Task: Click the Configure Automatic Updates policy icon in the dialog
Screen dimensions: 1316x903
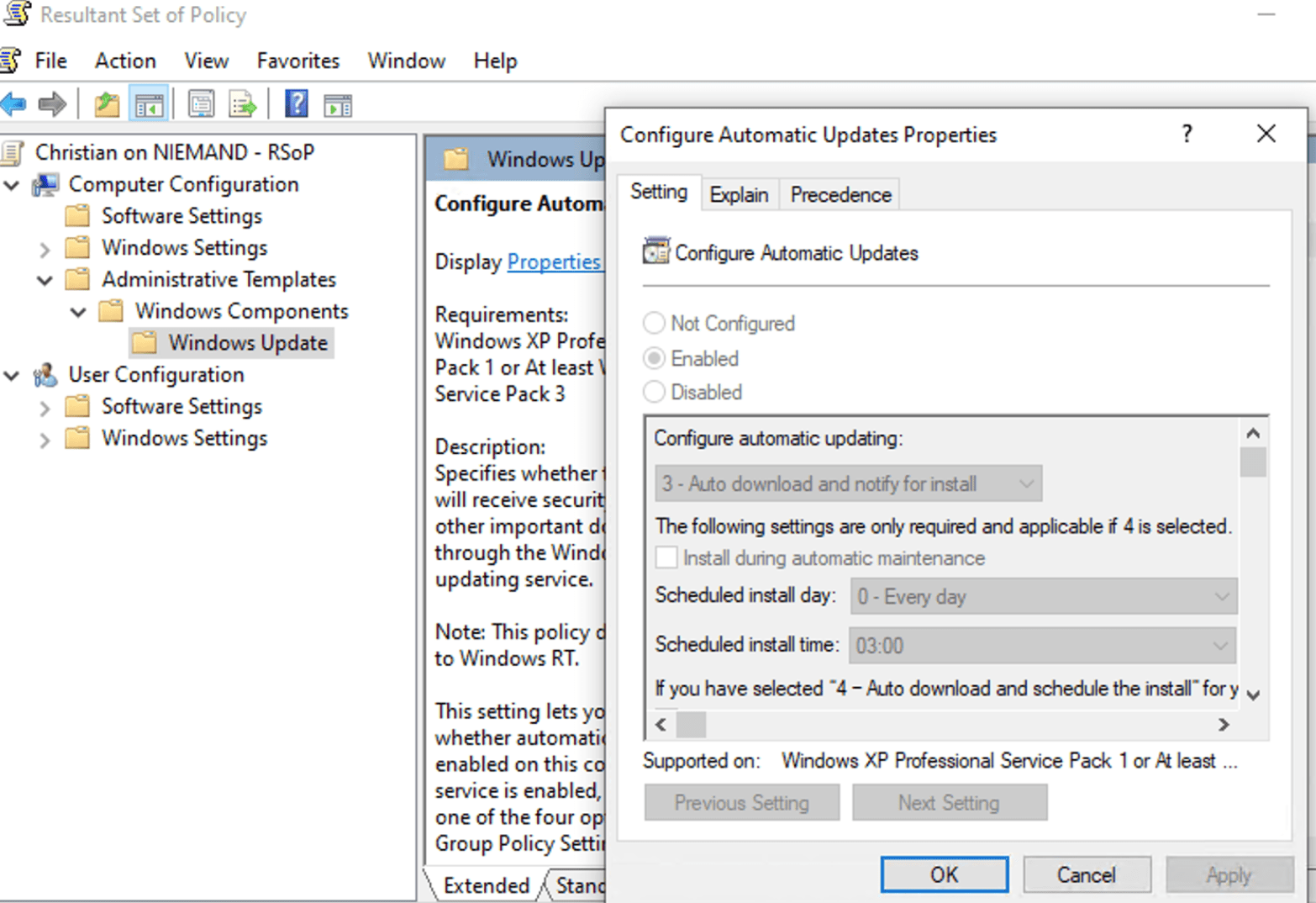Action: coord(656,251)
